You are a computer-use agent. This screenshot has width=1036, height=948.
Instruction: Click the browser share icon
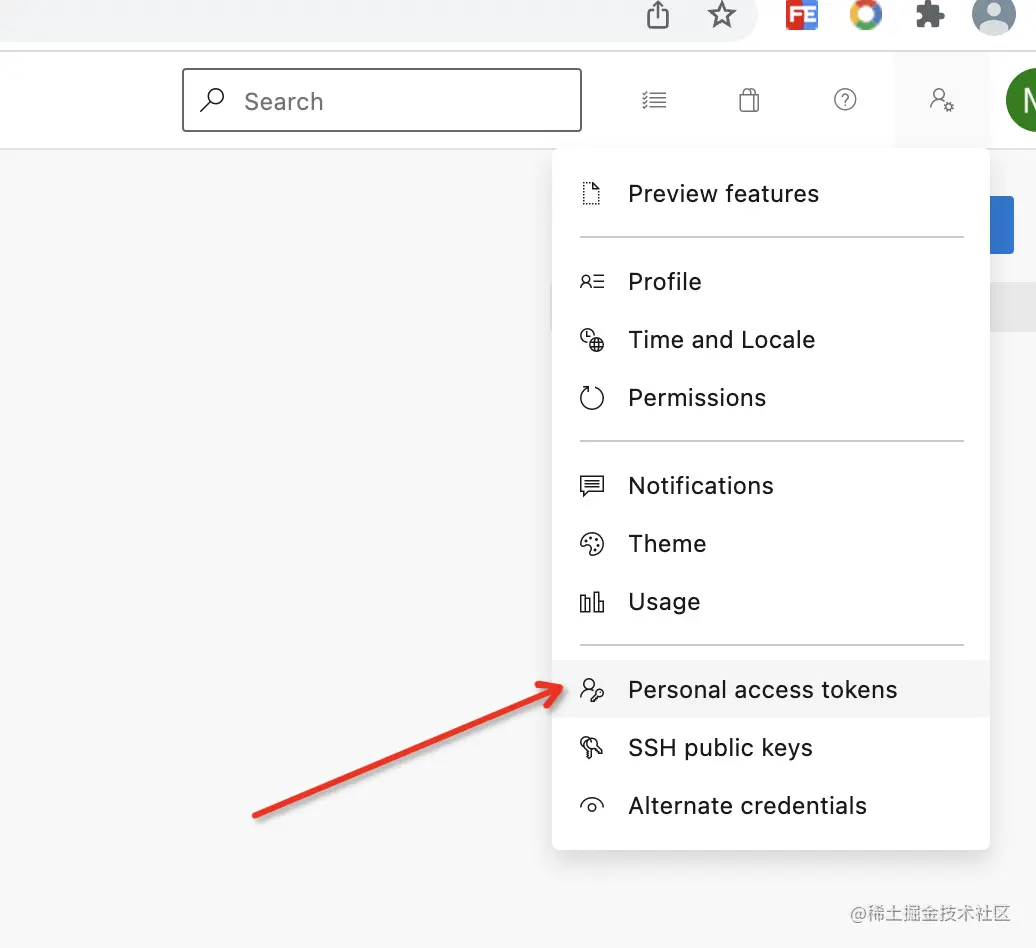tap(657, 15)
